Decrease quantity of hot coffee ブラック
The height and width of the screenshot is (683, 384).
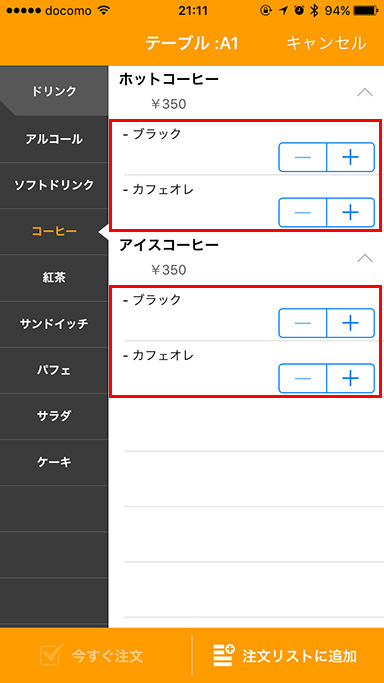coord(303,157)
